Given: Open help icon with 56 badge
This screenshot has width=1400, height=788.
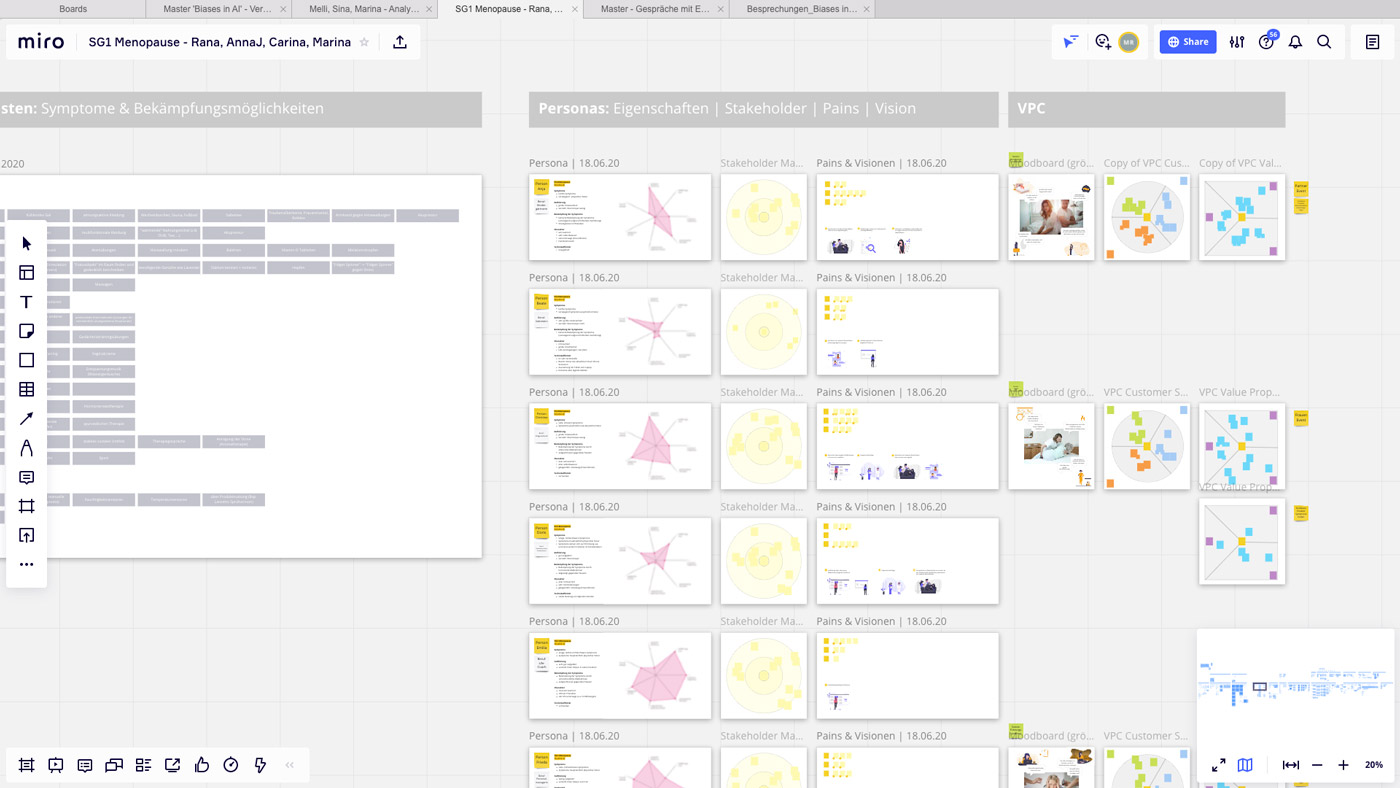Looking at the screenshot, I should [x=1267, y=41].
